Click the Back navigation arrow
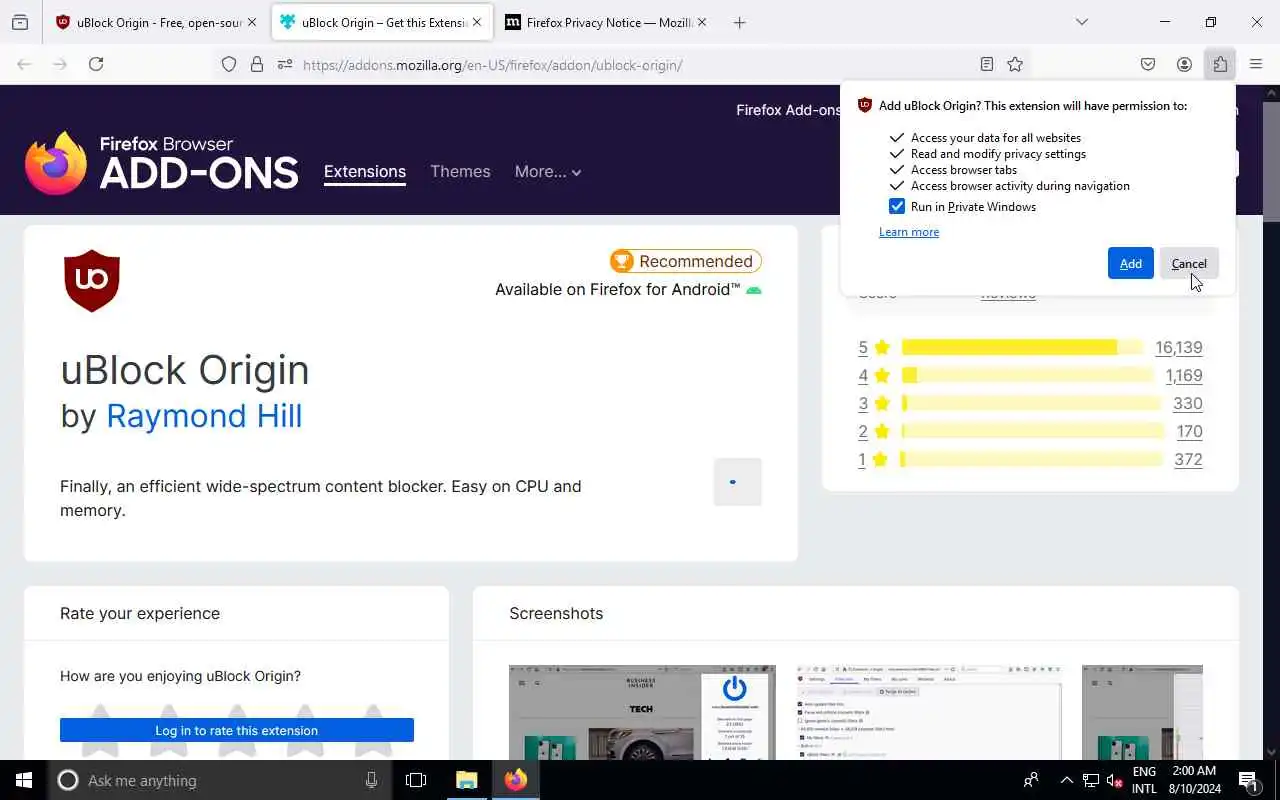This screenshot has height=800, width=1280. 24,64
